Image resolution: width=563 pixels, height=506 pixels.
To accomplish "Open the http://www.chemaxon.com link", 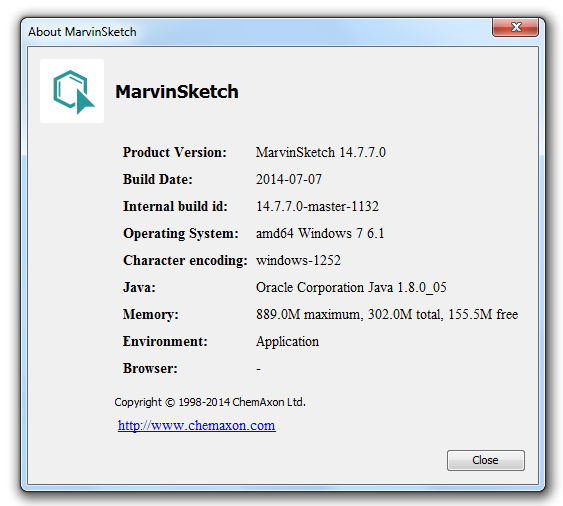I will point(197,426).
